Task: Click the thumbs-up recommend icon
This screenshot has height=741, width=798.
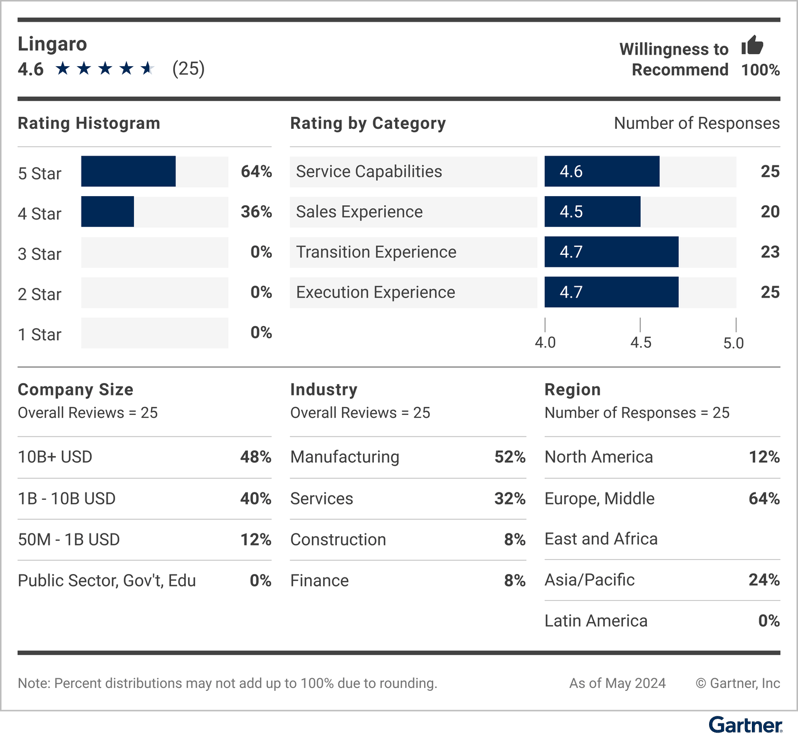Action: coord(752,45)
